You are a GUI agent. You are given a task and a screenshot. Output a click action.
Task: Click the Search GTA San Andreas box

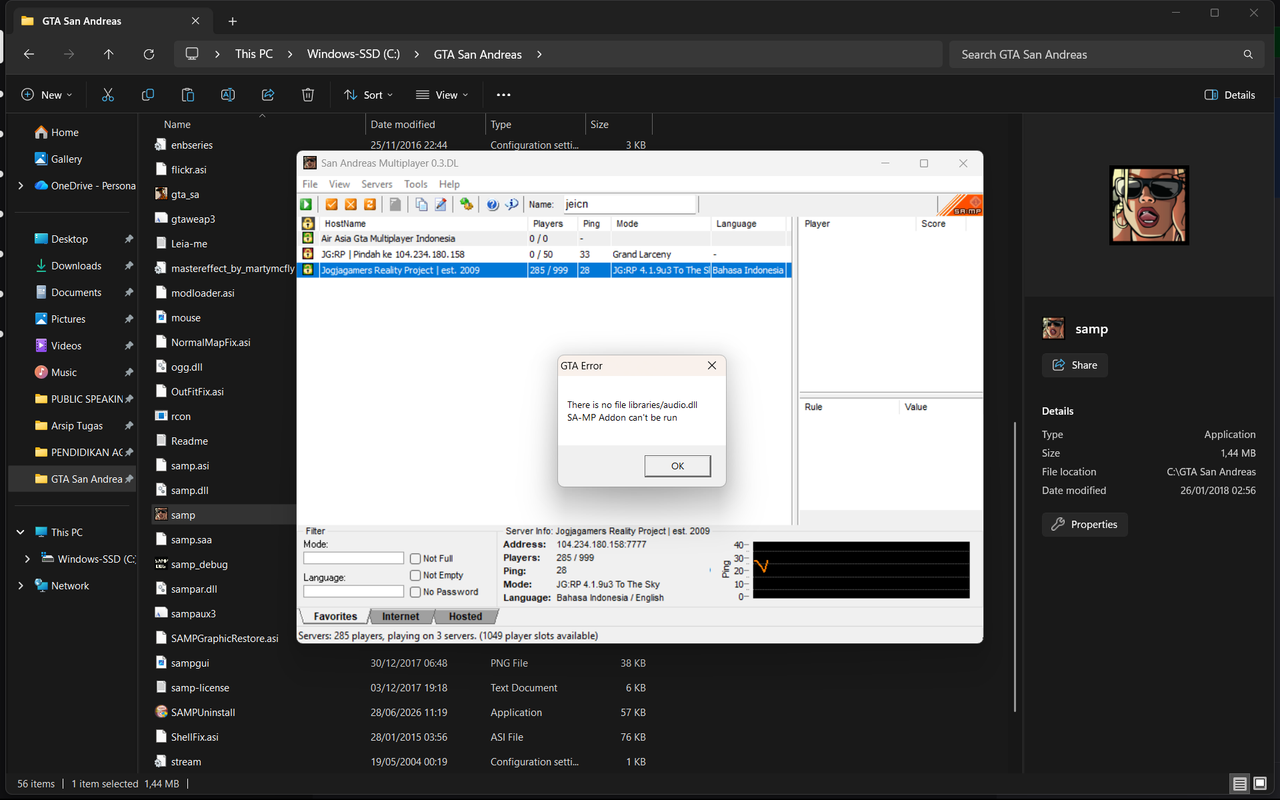point(1107,55)
